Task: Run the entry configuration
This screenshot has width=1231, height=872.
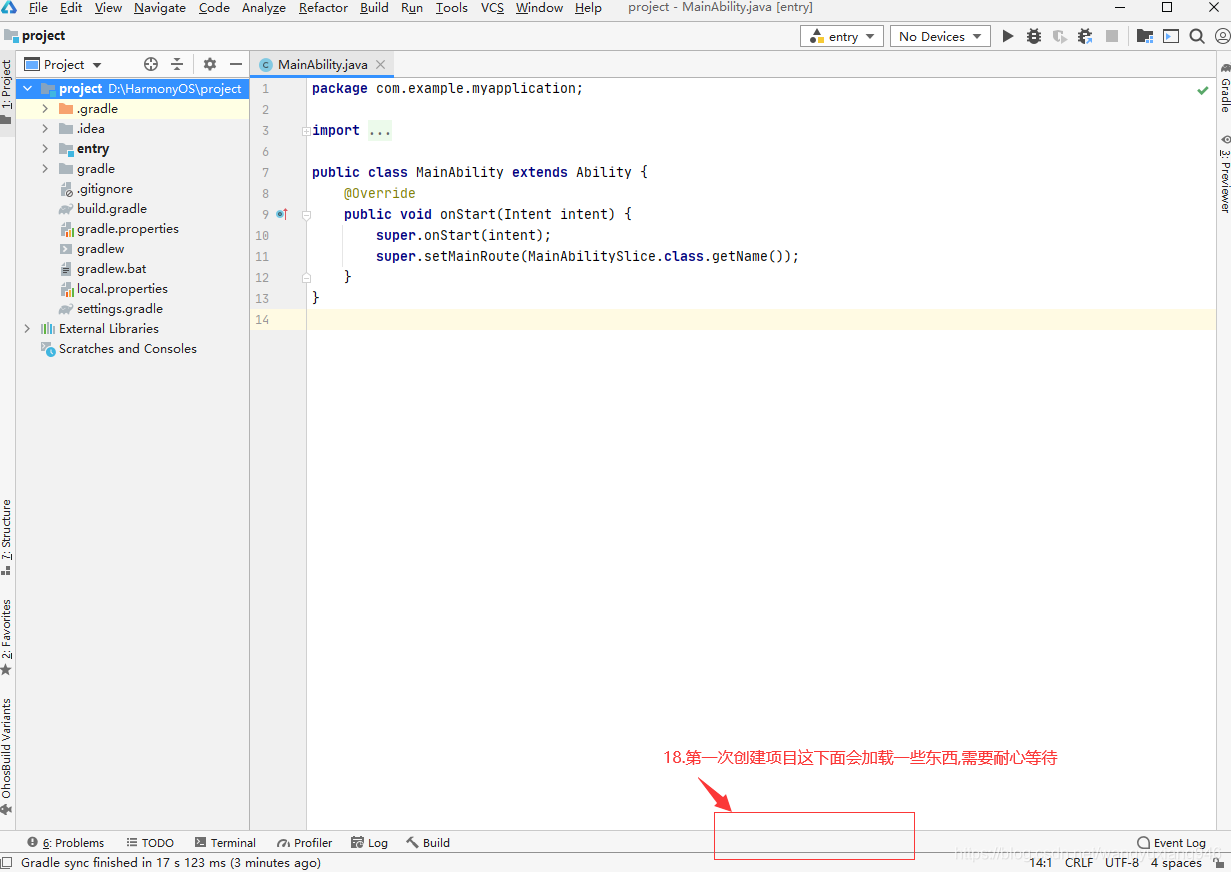Action: [1008, 36]
